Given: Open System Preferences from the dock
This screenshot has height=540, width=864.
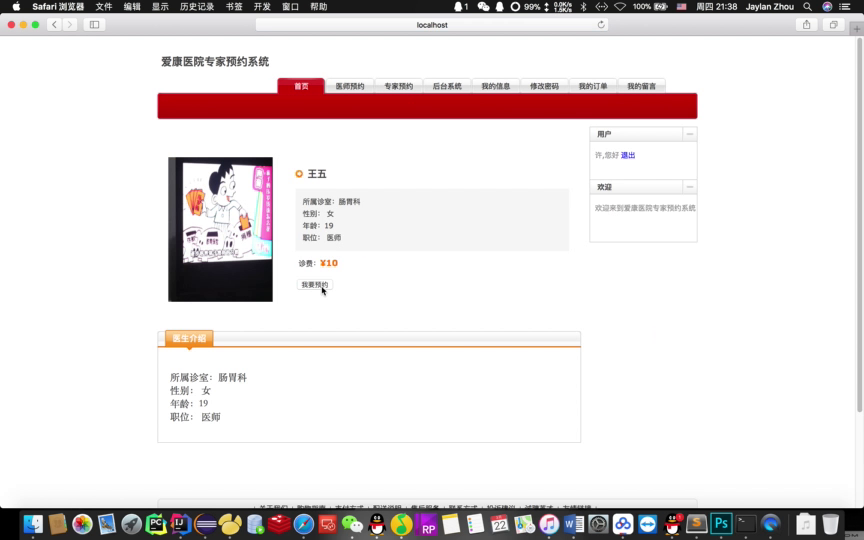Looking at the screenshot, I should click(x=598, y=524).
